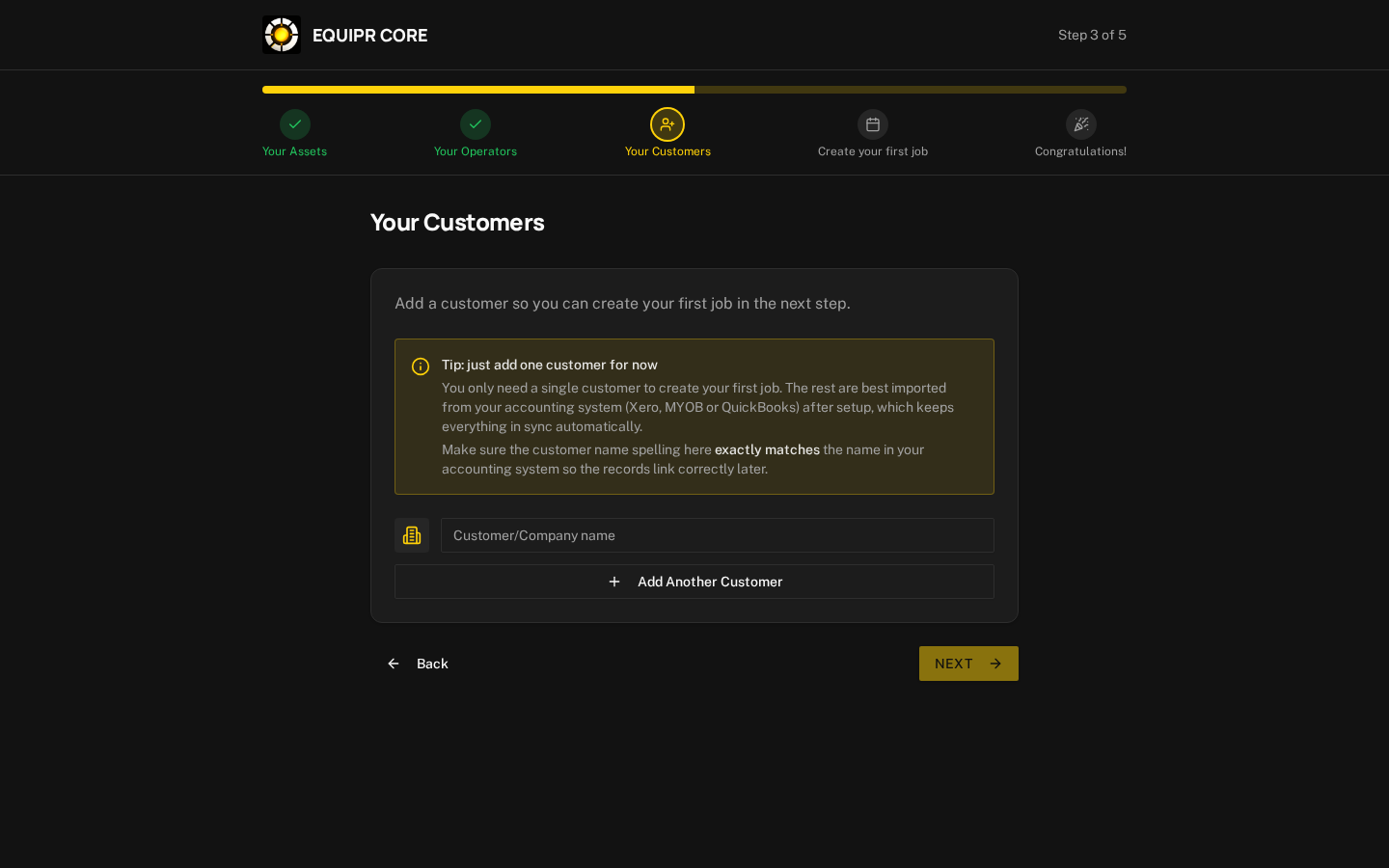Click the 'Your Customers' page heading

click(x=457, y=222)
